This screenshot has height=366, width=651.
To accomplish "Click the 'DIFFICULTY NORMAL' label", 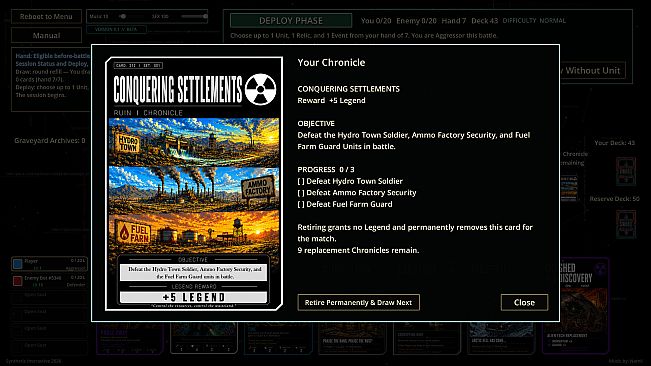I will (534, 21).
